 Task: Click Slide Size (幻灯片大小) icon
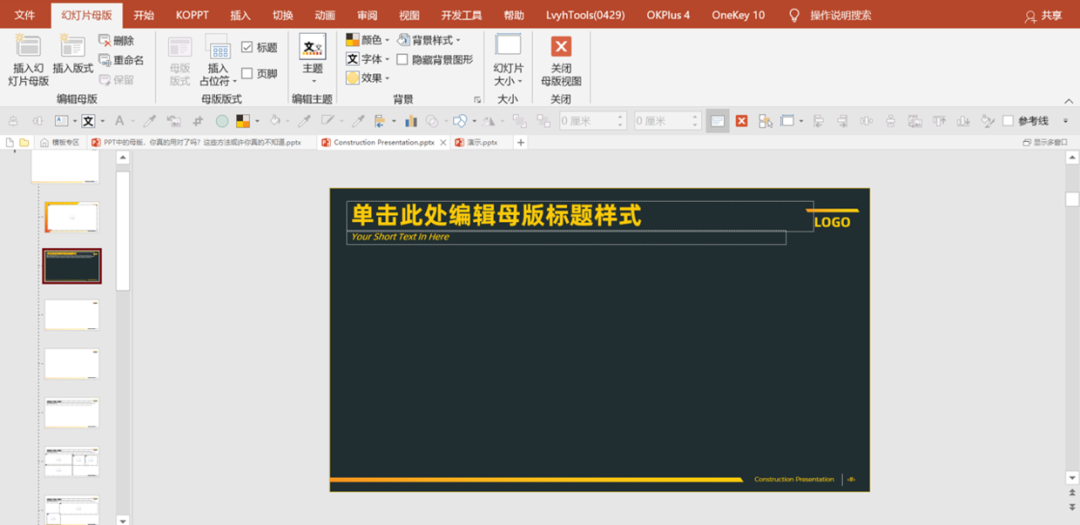[508, 45]
